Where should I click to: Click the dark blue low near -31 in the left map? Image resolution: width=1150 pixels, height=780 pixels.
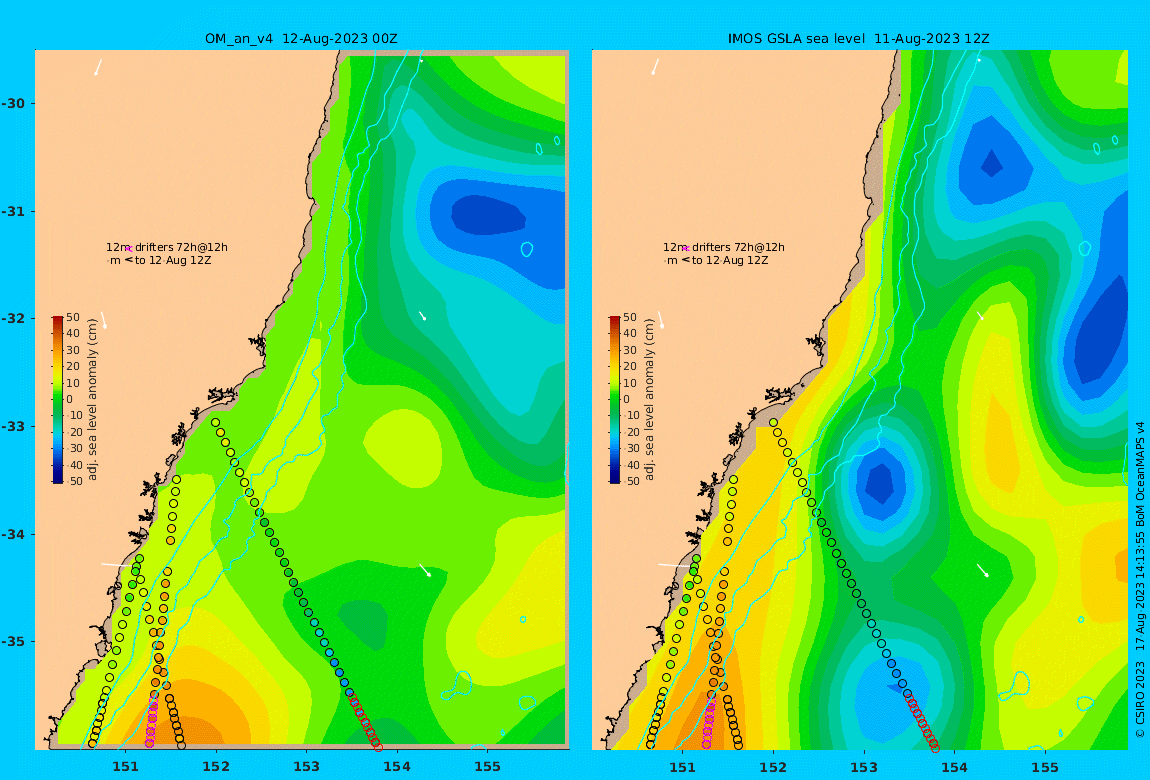pos(488,216)
